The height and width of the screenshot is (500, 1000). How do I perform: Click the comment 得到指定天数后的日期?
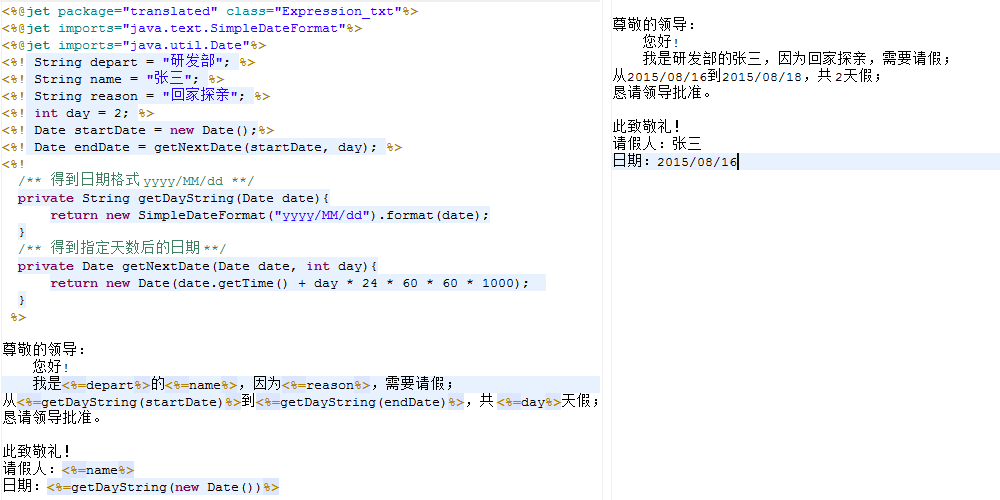(122, 249)
